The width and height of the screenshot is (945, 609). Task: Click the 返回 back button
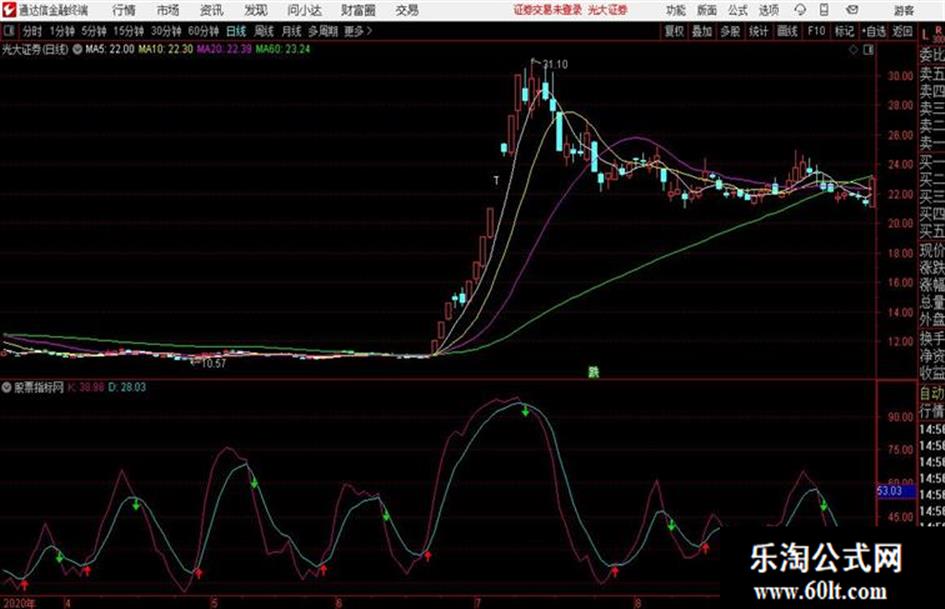pos(902,31)
